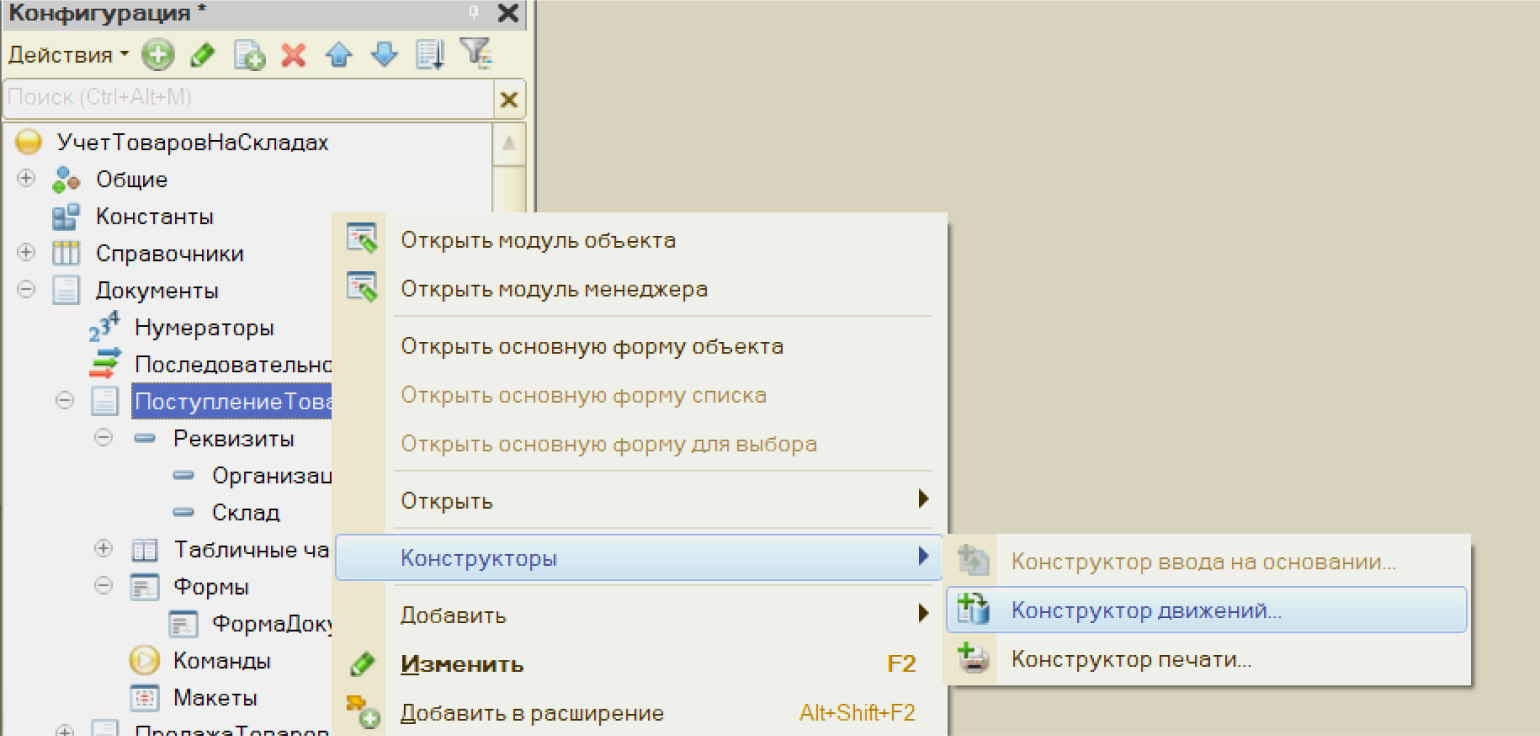
Task: Select the Организац… attribute row
Action: (x=252, y=476)
